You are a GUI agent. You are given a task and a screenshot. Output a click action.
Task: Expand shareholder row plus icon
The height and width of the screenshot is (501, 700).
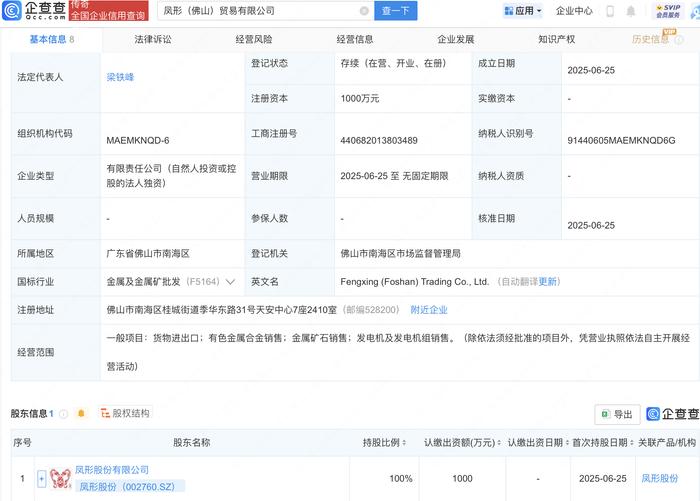(x=42, y=479)
